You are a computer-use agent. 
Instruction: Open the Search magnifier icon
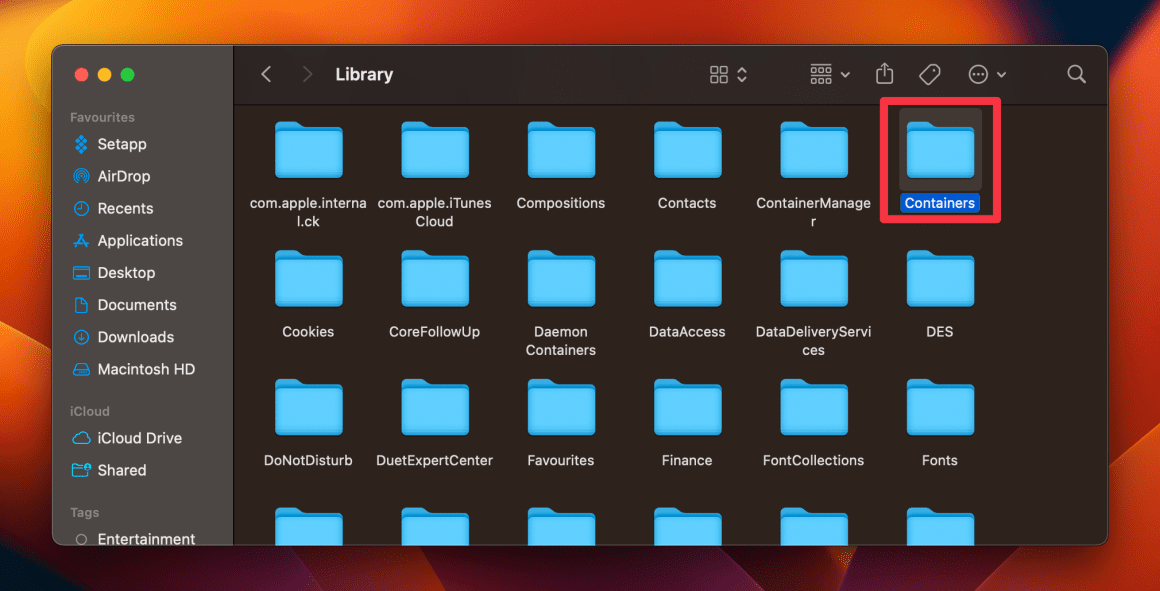[x=1076, y=73]
